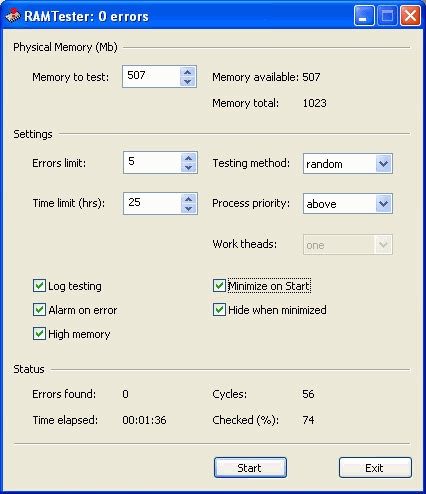Screen dimensions: 426x494
Task: Uncheck the Log testing checkbox
Action: [x=39, y=286]
